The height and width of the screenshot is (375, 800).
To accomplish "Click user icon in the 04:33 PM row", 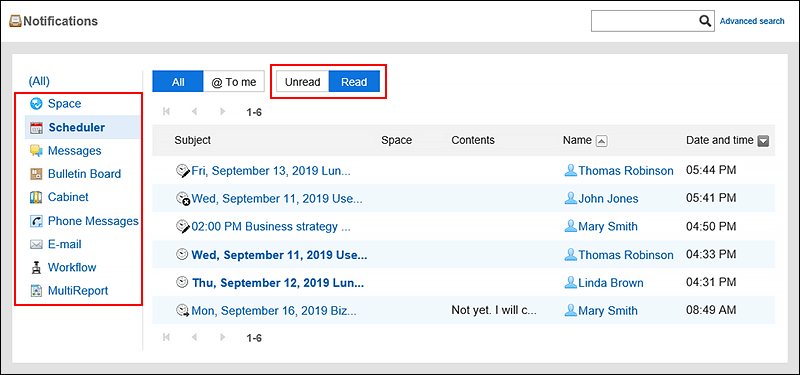I will pos(570,254).
